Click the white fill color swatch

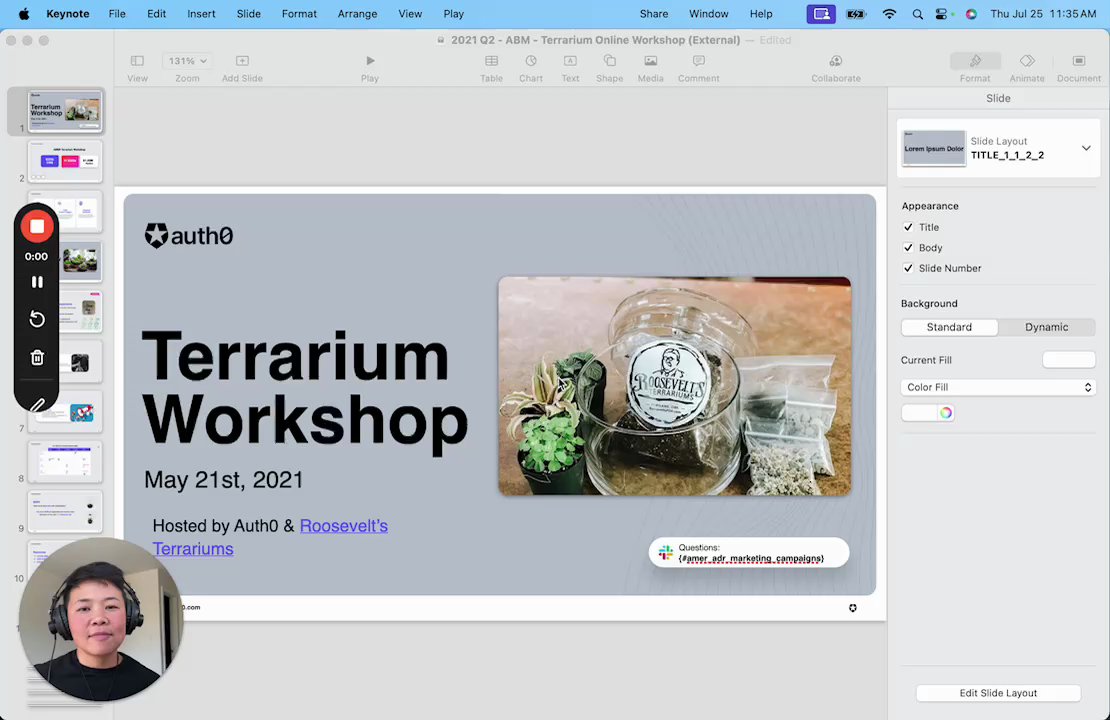coord(920,413)
